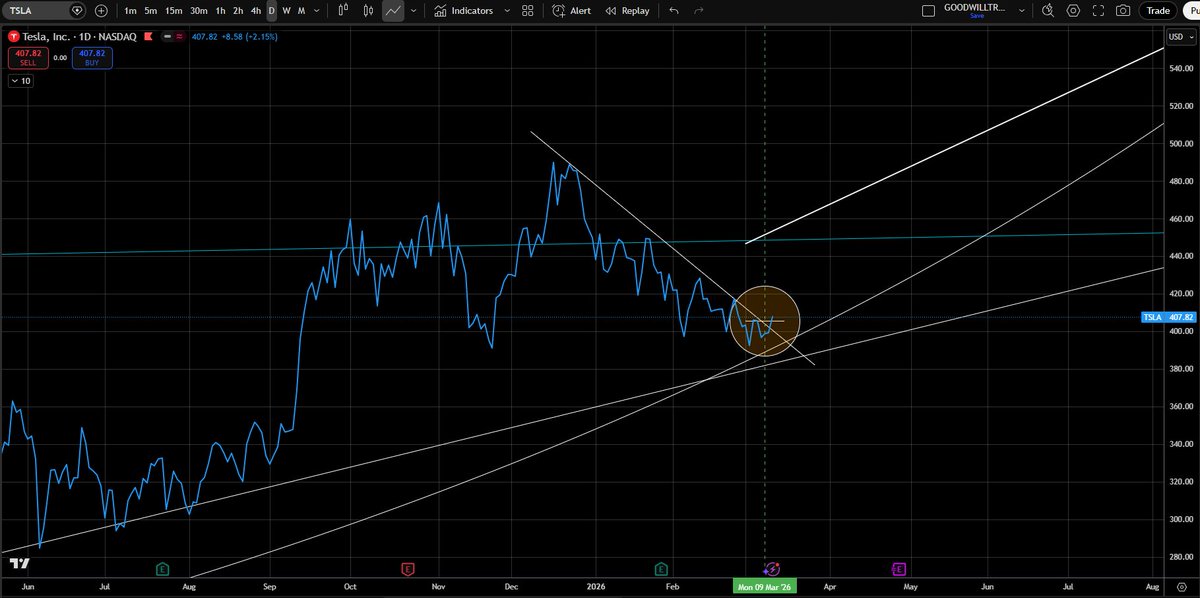Open the Indicators panel
This screenshot has width=1200, height=598.
pyautogui.click(x=463, y=11)
